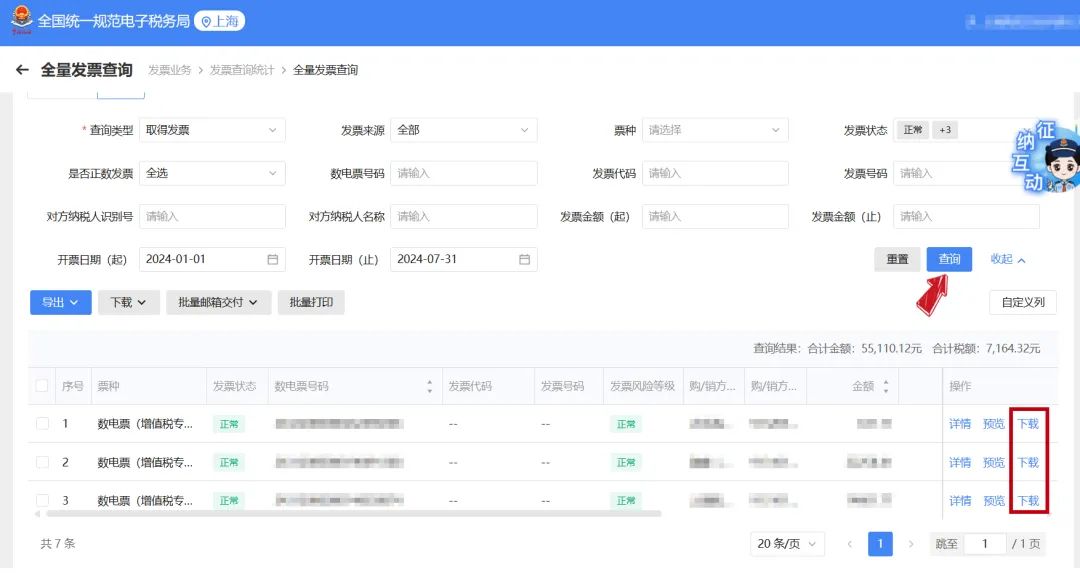Click 下载 for invoice row 3
Image resolution: width=1080 pixels, height=573 pixels.
click(x=1028, y=501)
